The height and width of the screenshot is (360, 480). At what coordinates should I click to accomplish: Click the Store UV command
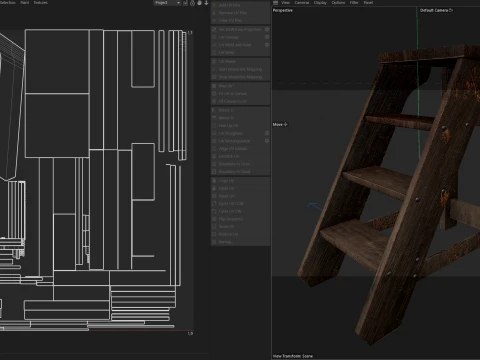[x=240, y=227]
